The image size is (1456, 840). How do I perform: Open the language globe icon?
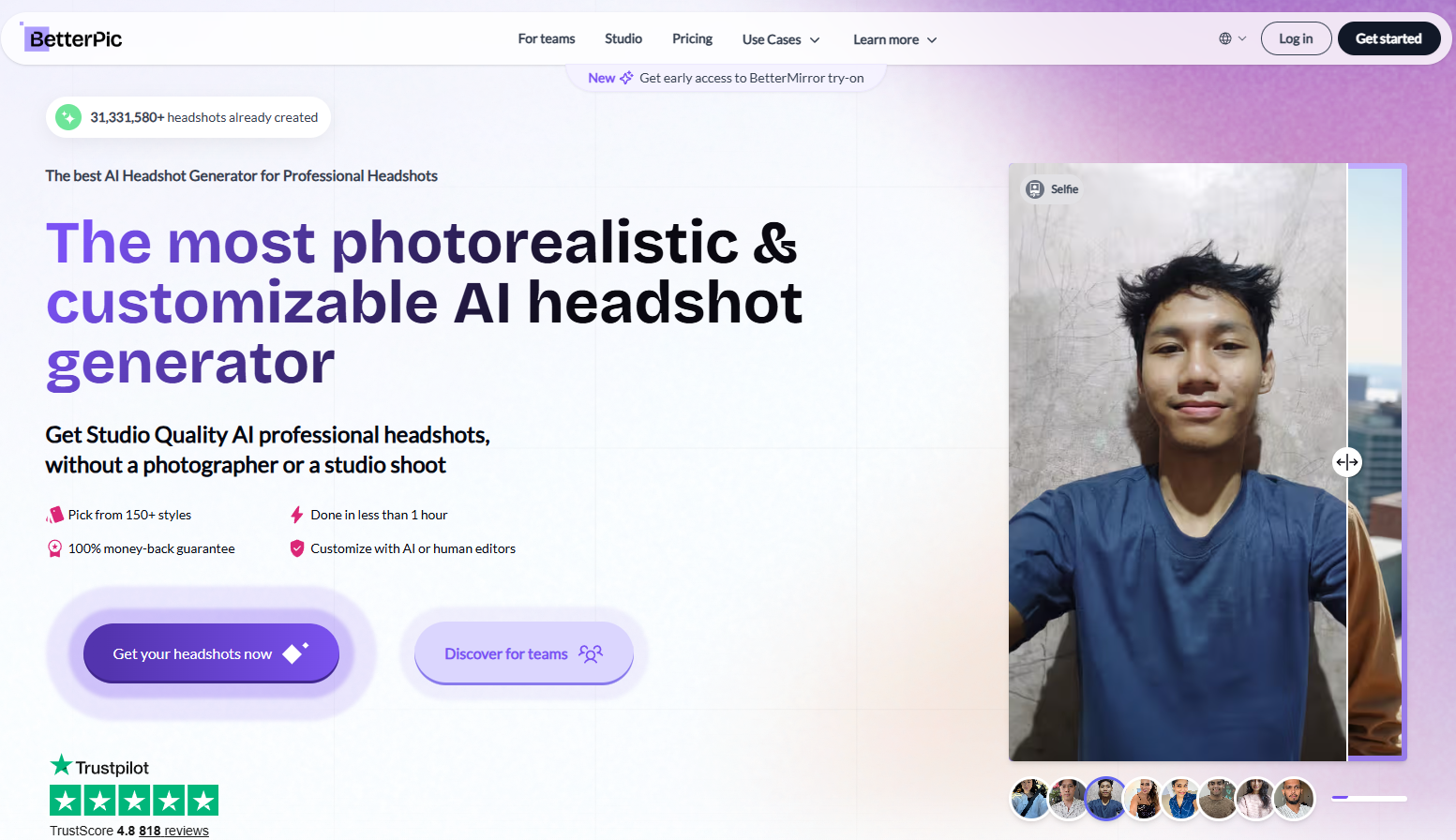1223,38
